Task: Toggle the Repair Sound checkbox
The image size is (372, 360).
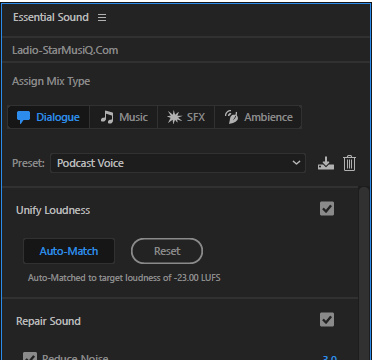Action: point(327,320)
